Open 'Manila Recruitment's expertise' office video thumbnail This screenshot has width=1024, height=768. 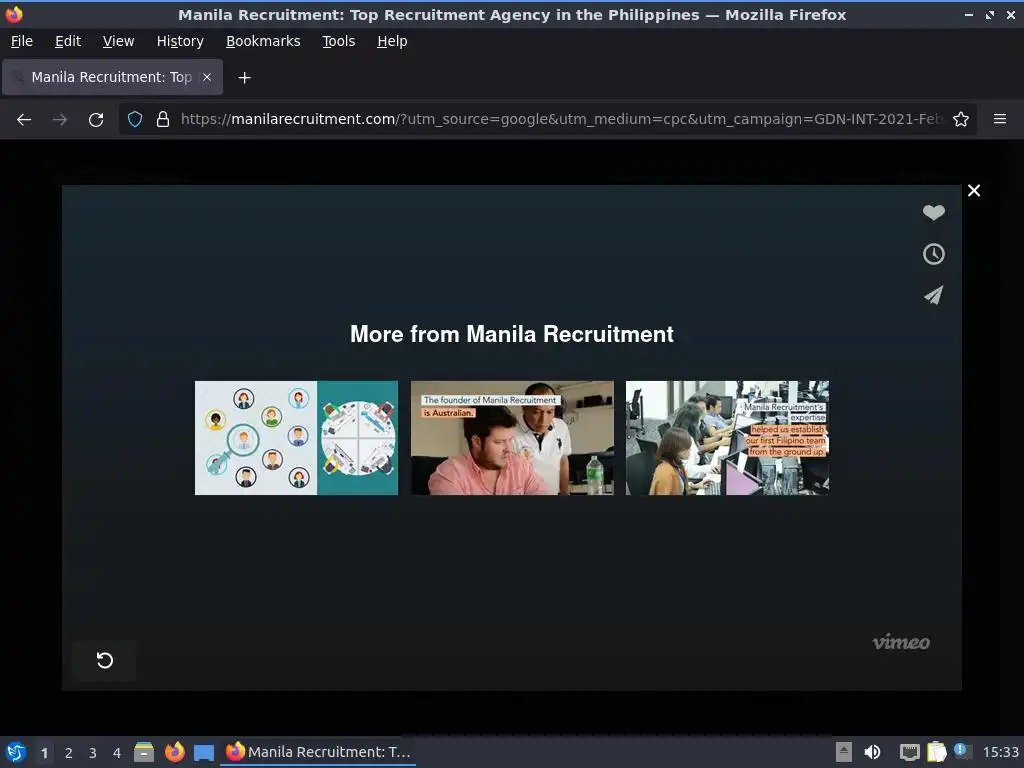click(727, 438)
